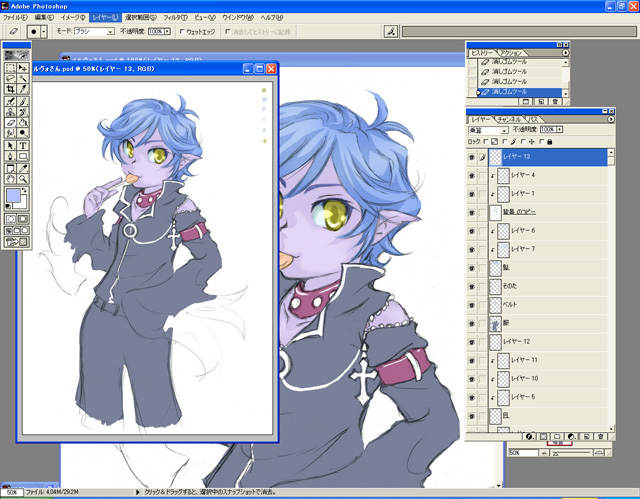
Task: Select the Slice tool in toolbox
Action: pyautogui.click(x=23, y=89)
